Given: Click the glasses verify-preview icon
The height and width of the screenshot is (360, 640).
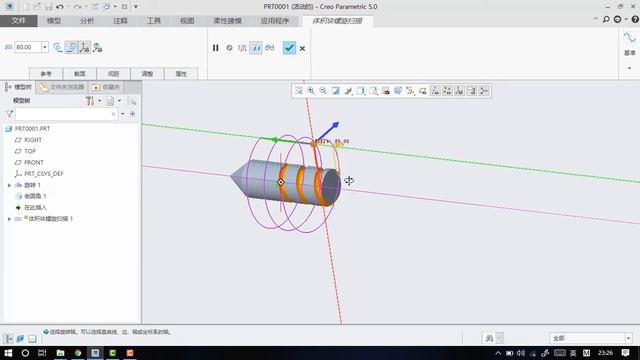Looking at the screenshot, I should click(269, 48).
